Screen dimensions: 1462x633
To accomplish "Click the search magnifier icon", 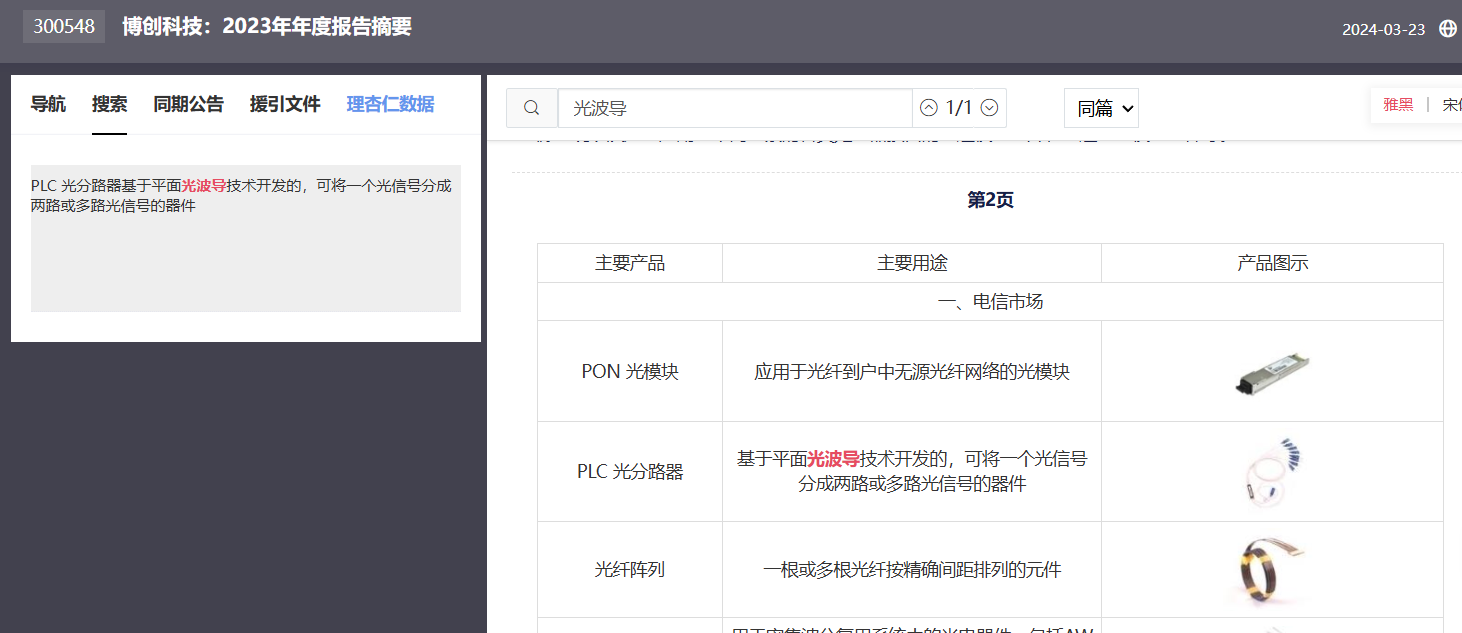I will click(532, 108).
